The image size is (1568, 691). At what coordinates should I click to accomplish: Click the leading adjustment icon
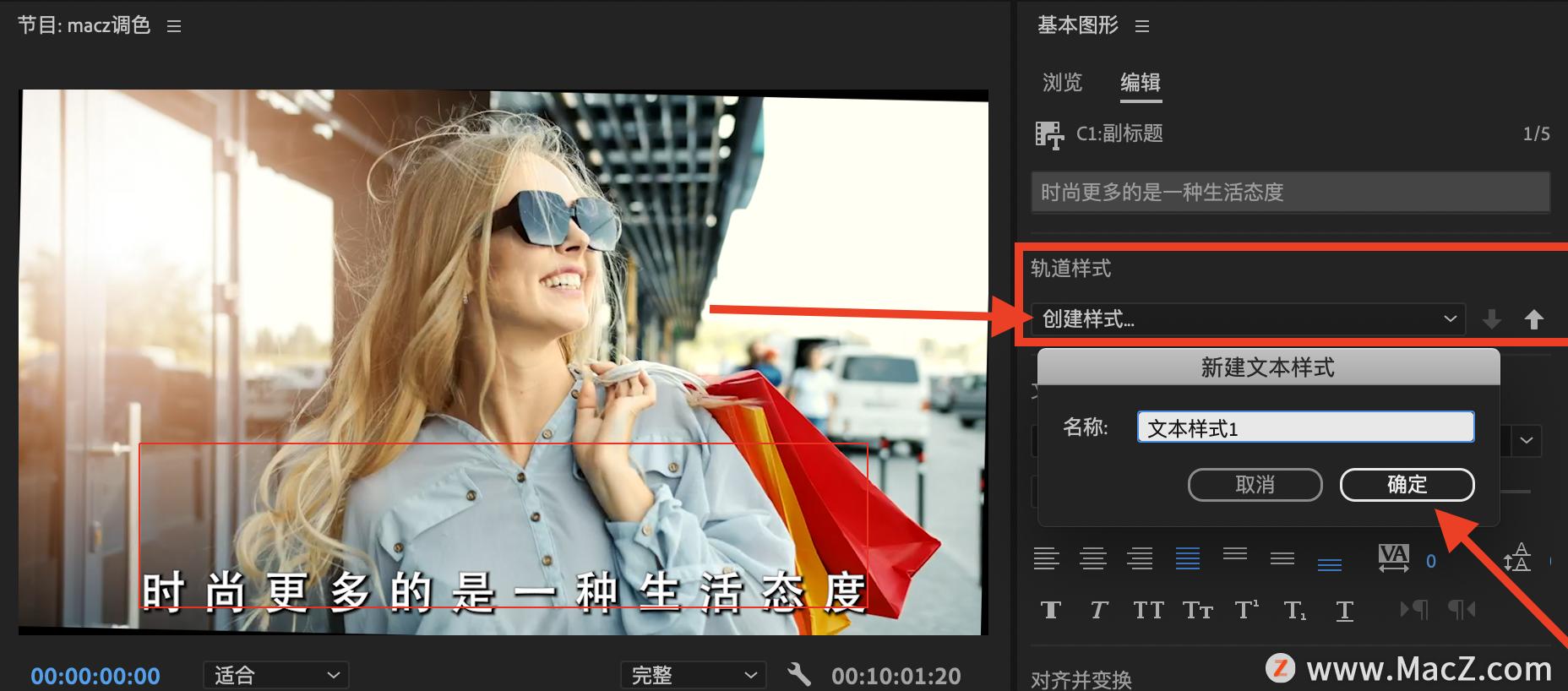(x=1517, y=558)
